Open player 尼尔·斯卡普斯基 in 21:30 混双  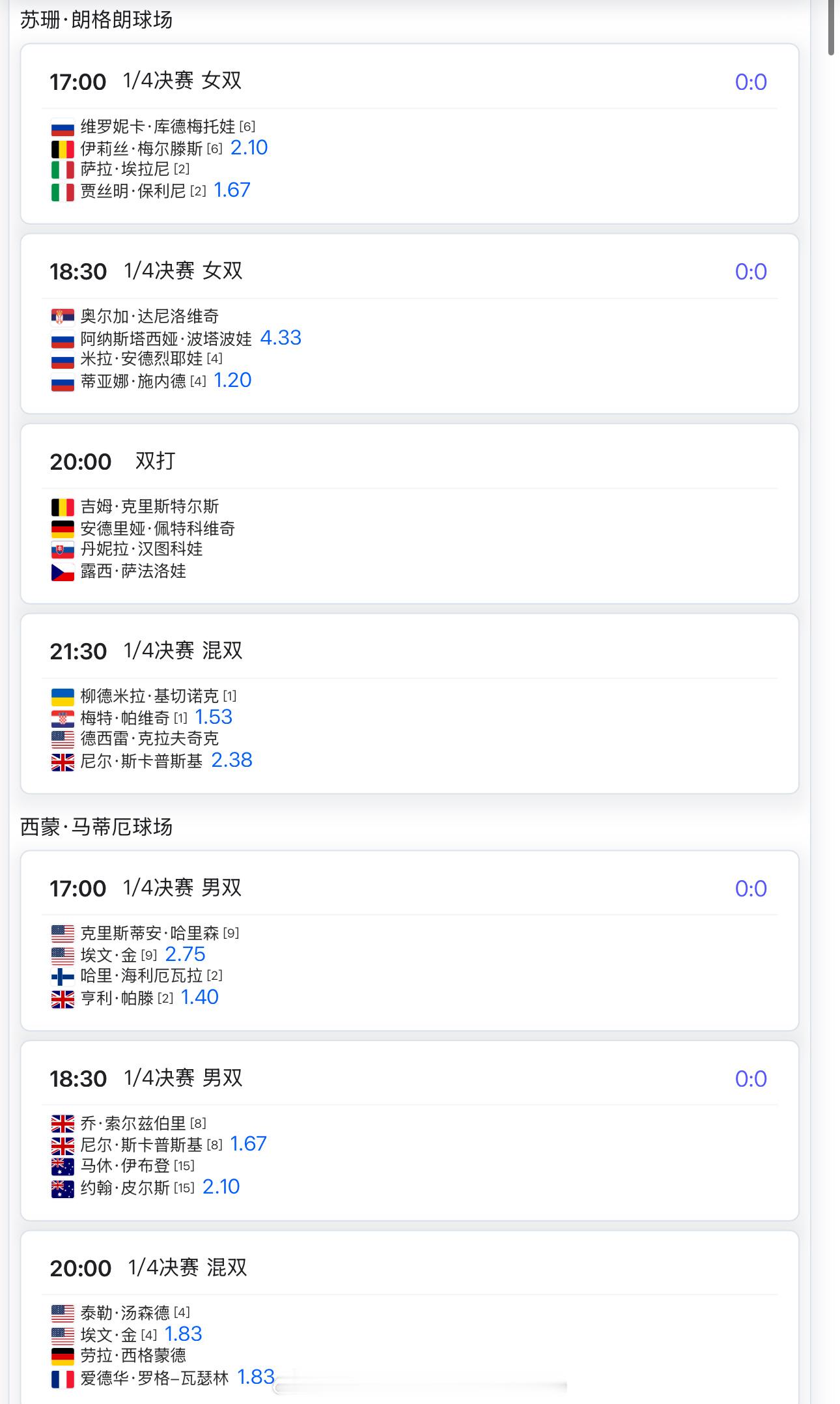point(141,761)
